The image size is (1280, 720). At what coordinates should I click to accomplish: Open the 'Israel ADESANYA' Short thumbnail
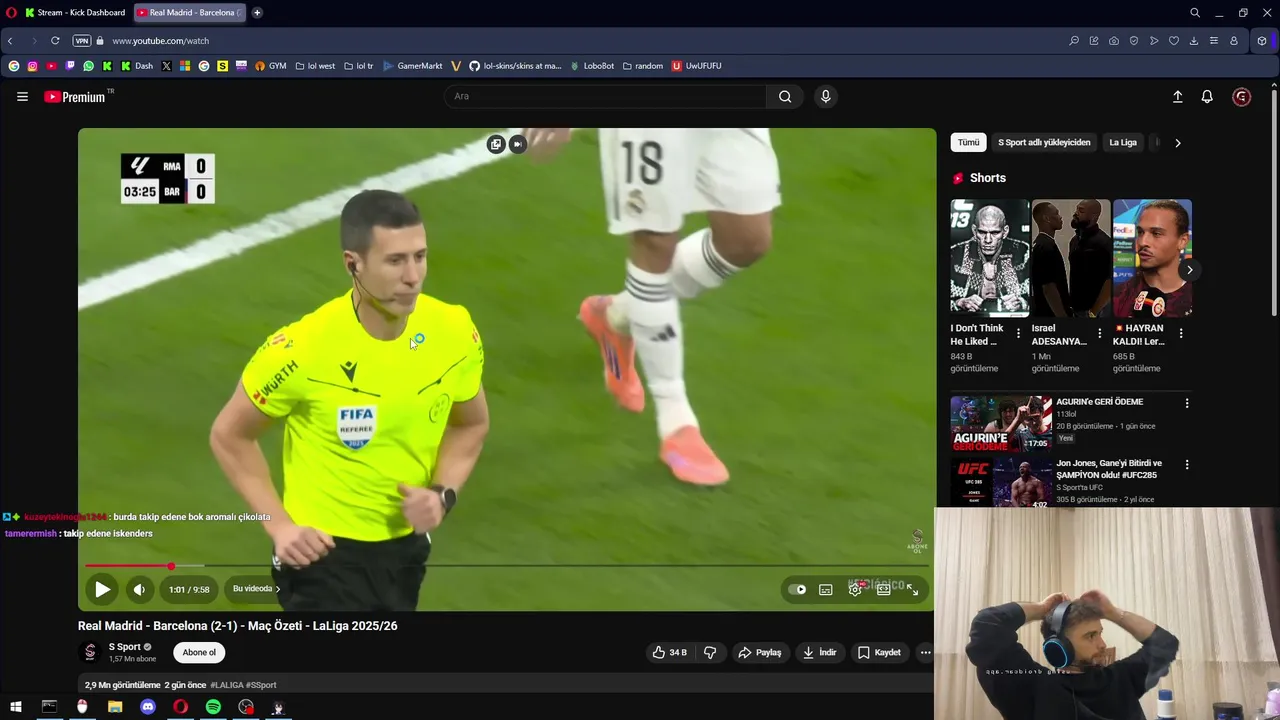point(1071,258)
